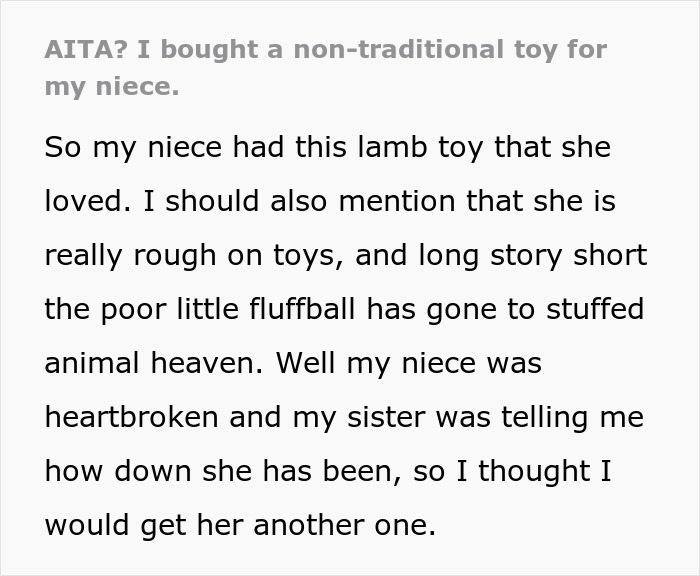
Task: Click the word "heartbroken" in the post
Action: pyautogui.click(x=132, y=417)
